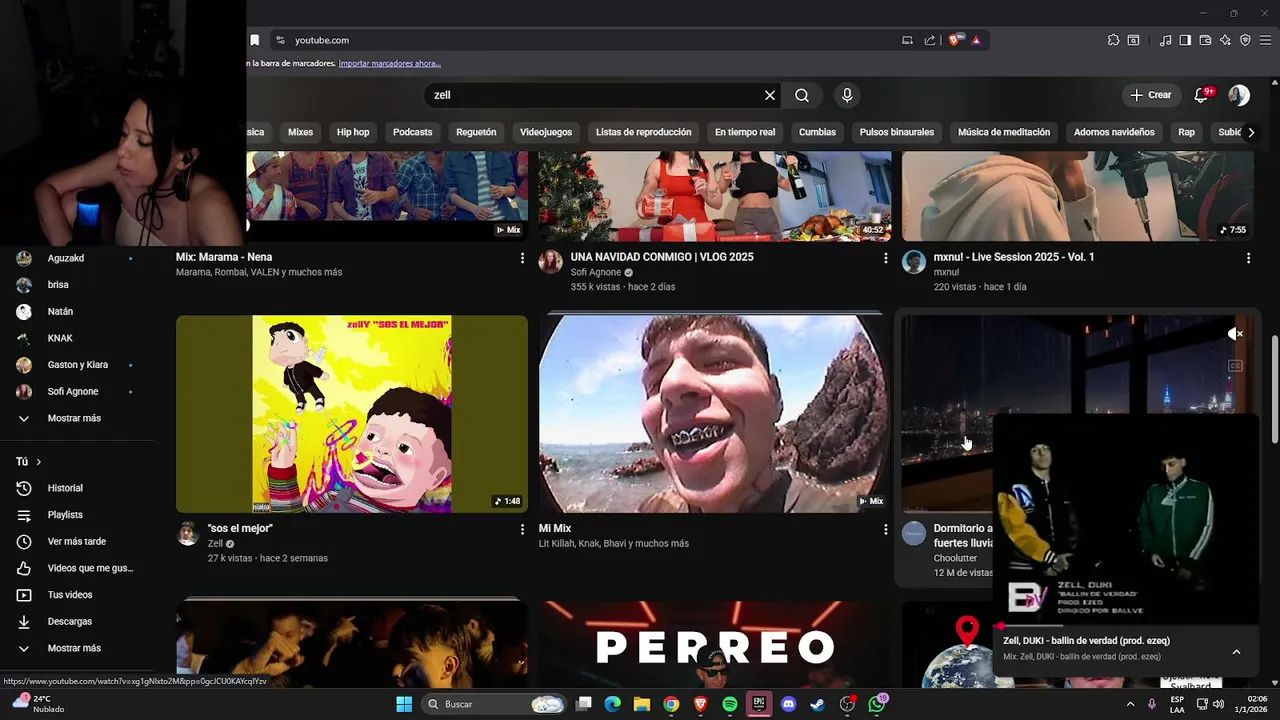Open the Windows Start menu
Screen dimensions: 1280x720
click(404, 704)
